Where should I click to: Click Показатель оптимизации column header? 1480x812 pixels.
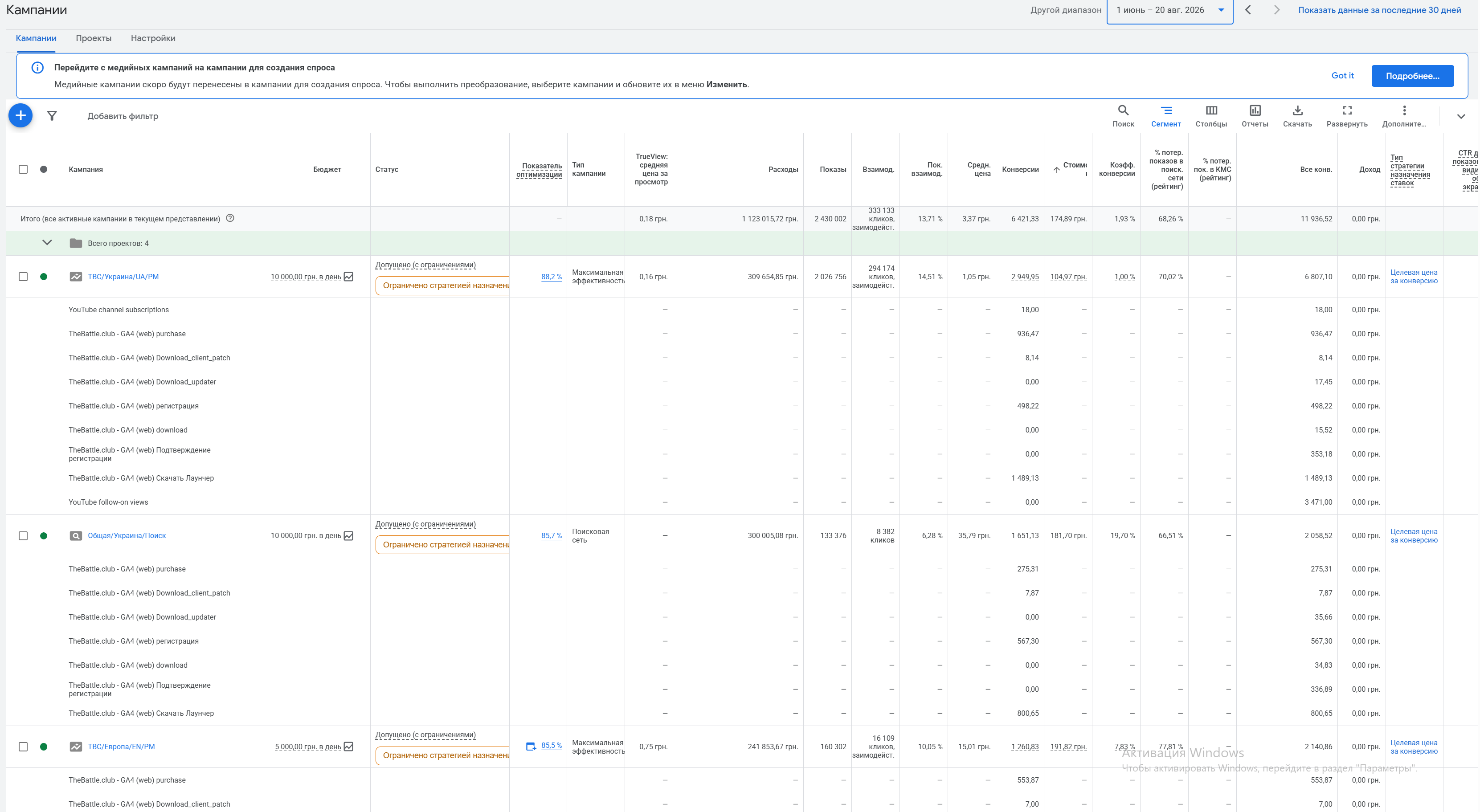tap(539, 170)
